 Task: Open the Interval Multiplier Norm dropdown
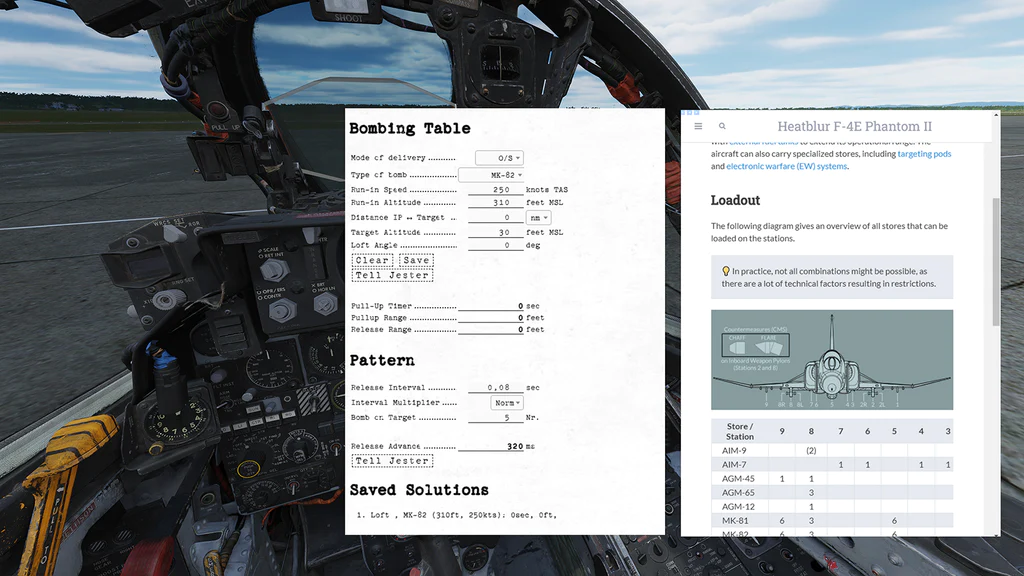click(507, 403)
